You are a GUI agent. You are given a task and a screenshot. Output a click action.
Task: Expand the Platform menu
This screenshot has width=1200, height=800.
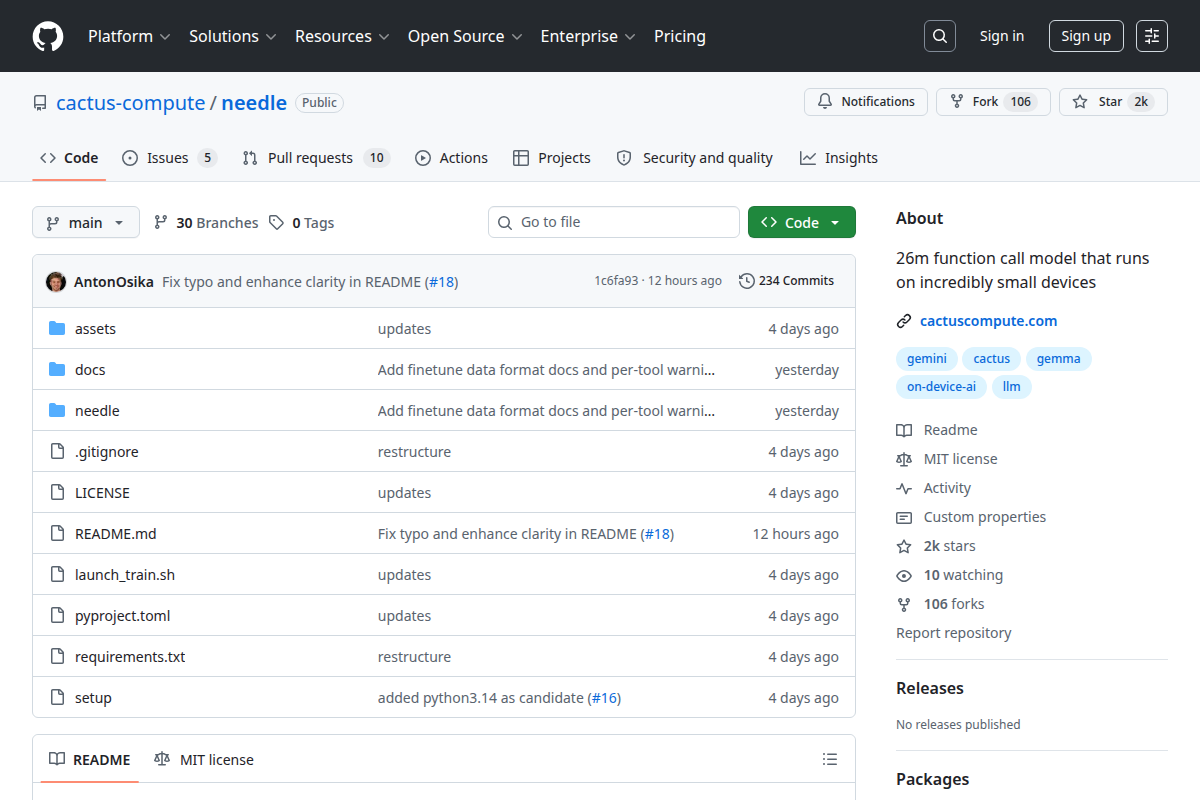pyautogui.click(x=129, y=36)
